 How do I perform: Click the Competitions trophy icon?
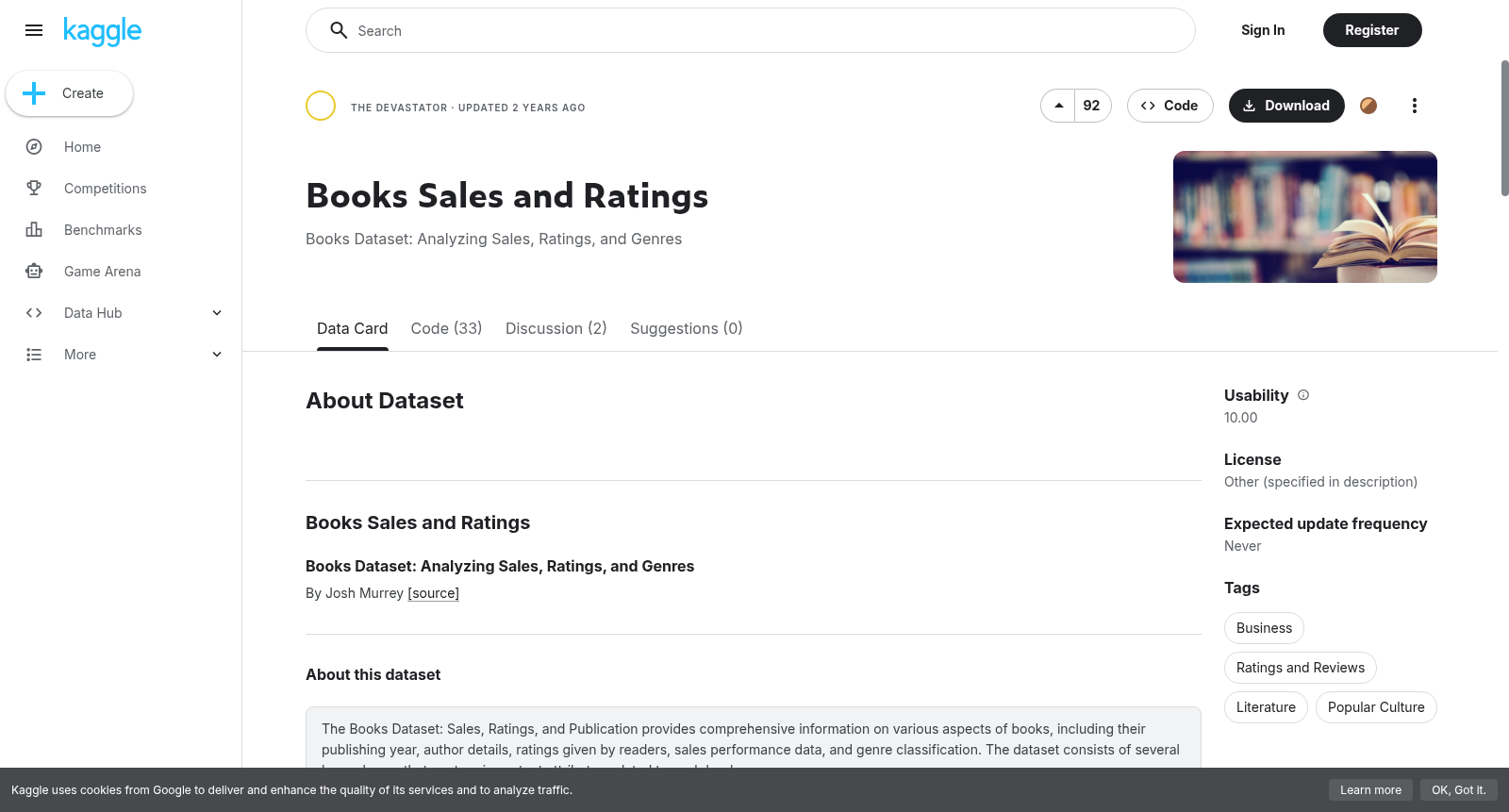[34, 189]
